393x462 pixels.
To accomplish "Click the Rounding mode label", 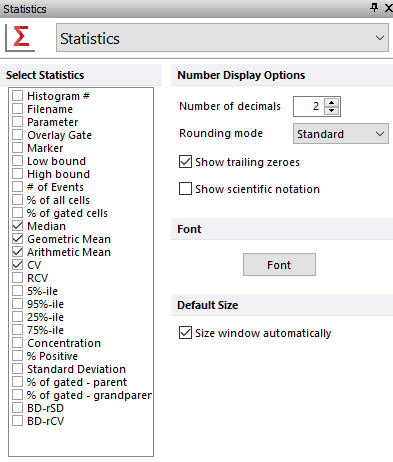I will point(221,133).
